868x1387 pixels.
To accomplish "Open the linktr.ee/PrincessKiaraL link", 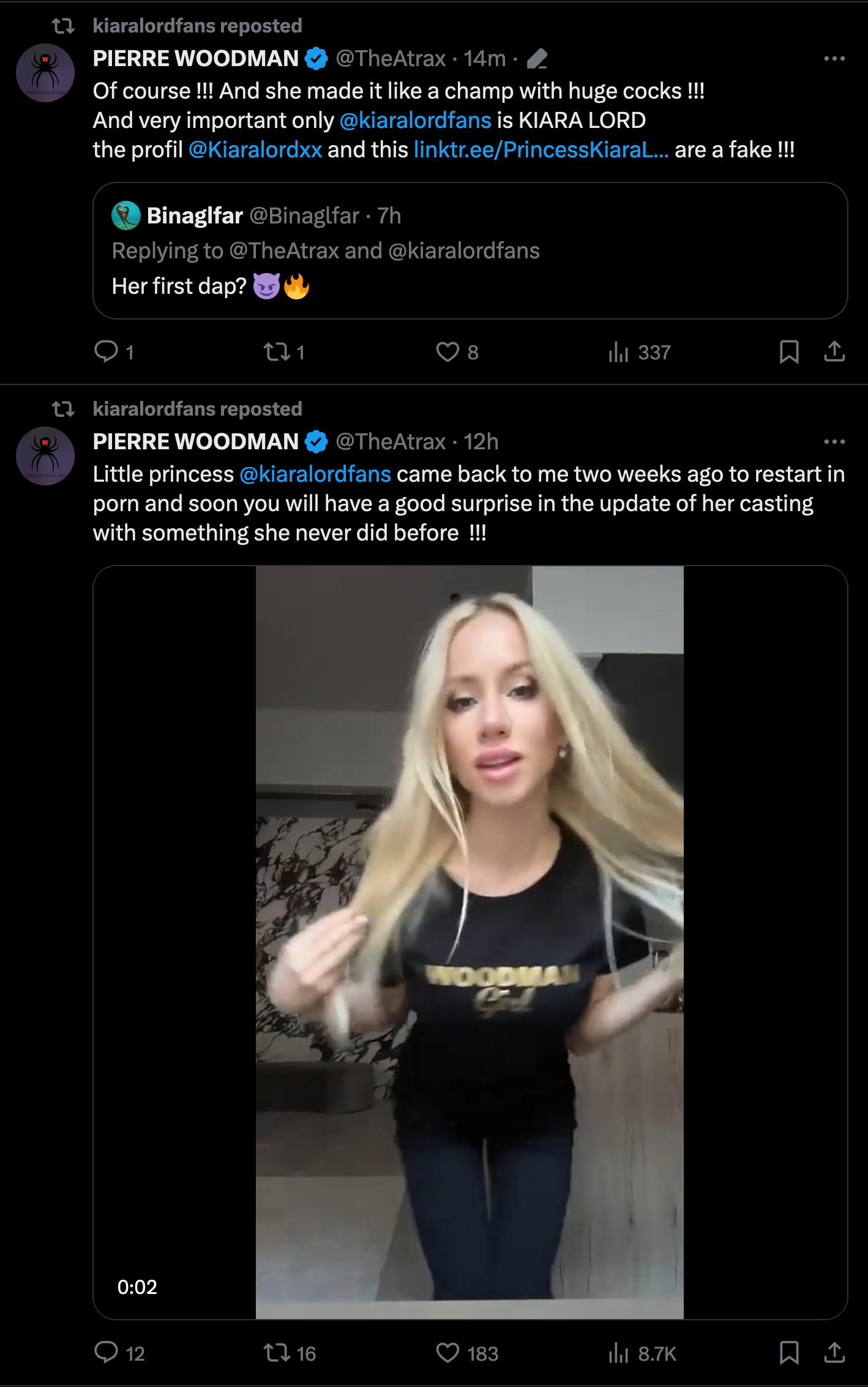I will click(541, 150).
